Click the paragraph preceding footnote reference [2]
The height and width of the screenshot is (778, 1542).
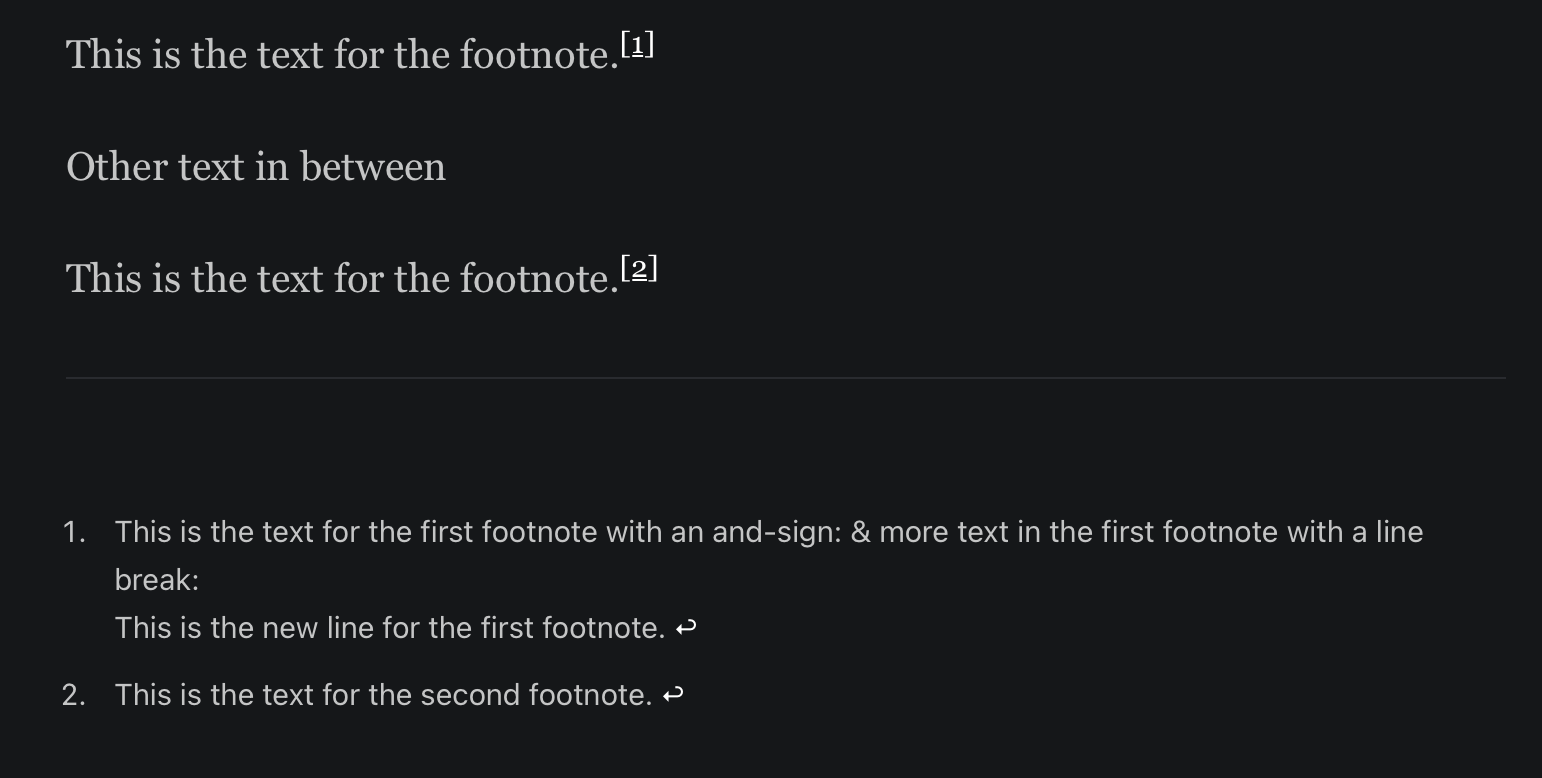[x=340, y=279]
